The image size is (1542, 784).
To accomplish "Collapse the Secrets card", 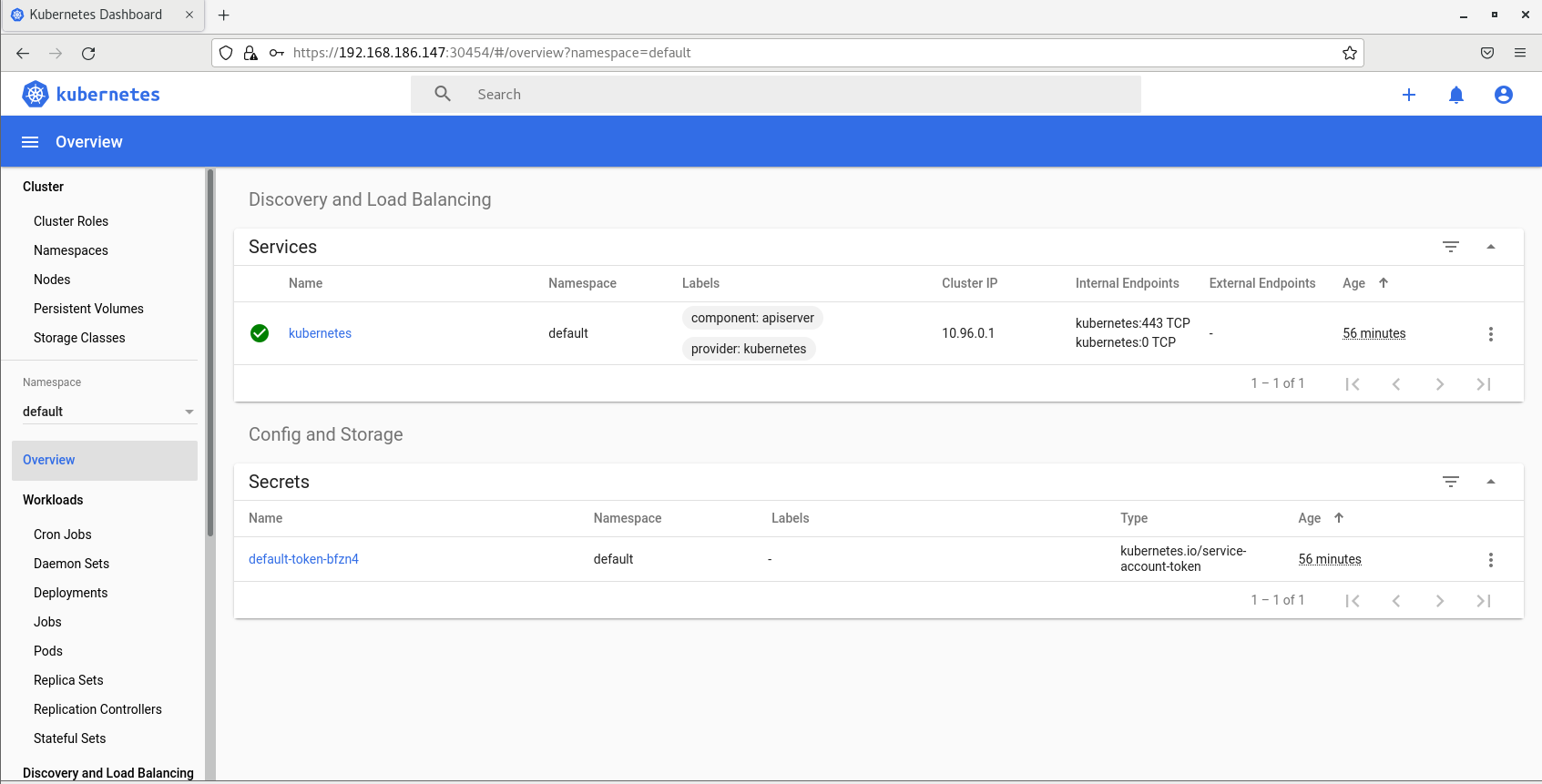I will pyautogui.click(x=1490, y=482).
